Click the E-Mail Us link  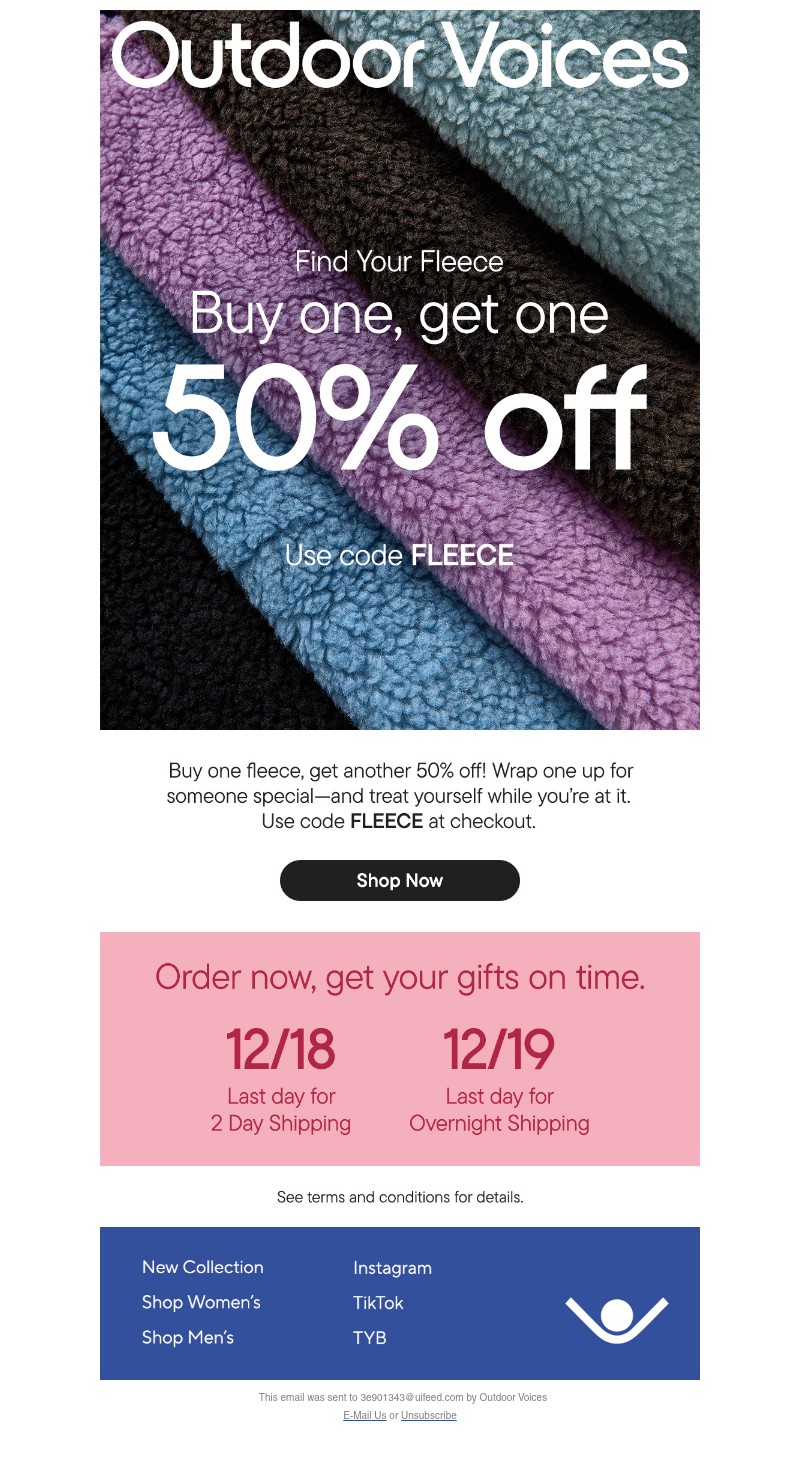pos(364,1415)
